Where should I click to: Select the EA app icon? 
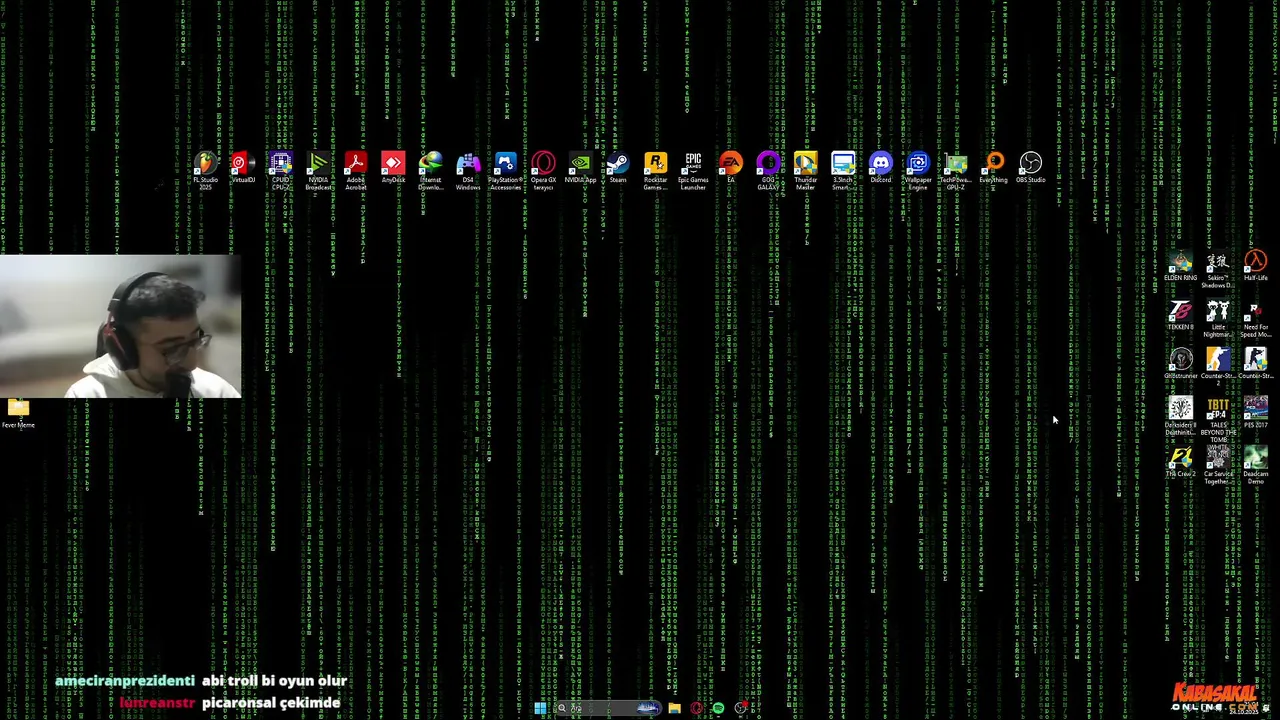tap(731, 169)
